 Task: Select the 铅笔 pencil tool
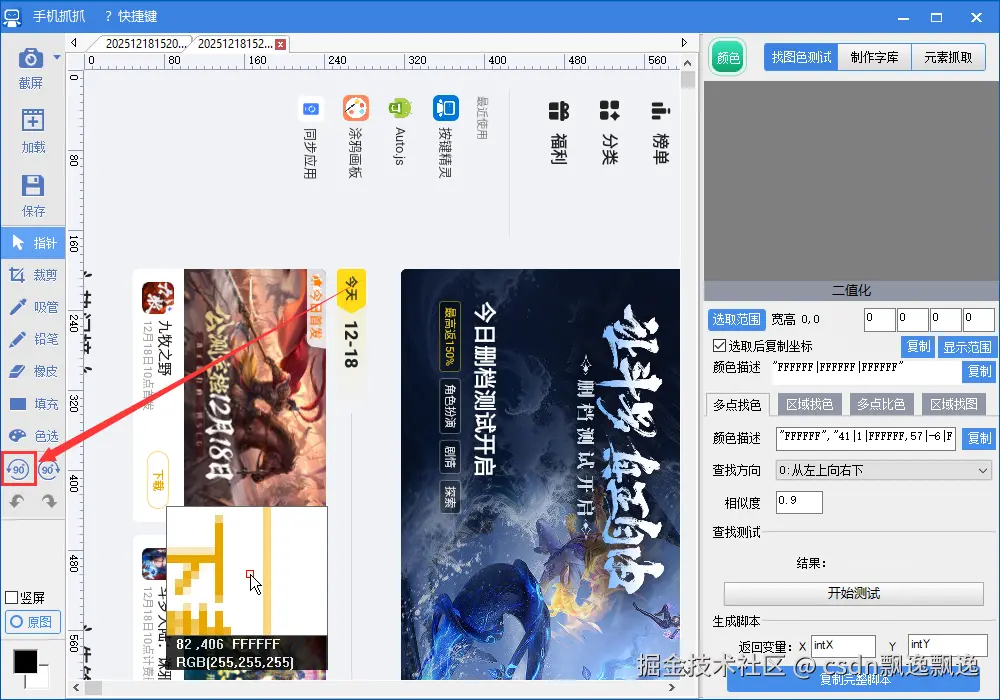pyautogui.click(x=34, y=339)
